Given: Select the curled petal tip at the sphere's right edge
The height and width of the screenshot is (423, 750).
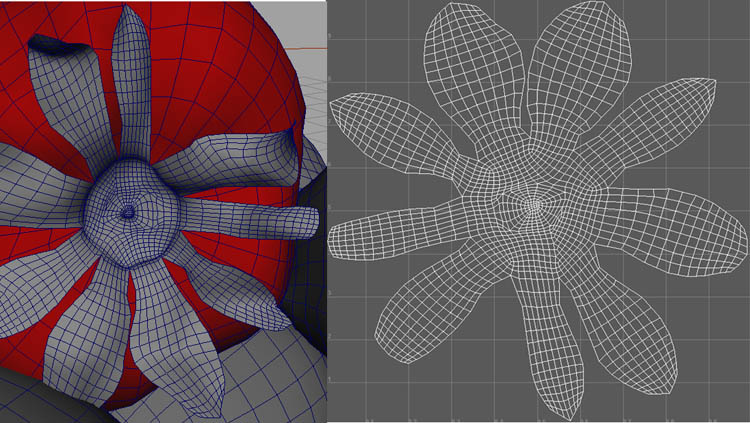Looking at the screenshot, I should [288, 148].
